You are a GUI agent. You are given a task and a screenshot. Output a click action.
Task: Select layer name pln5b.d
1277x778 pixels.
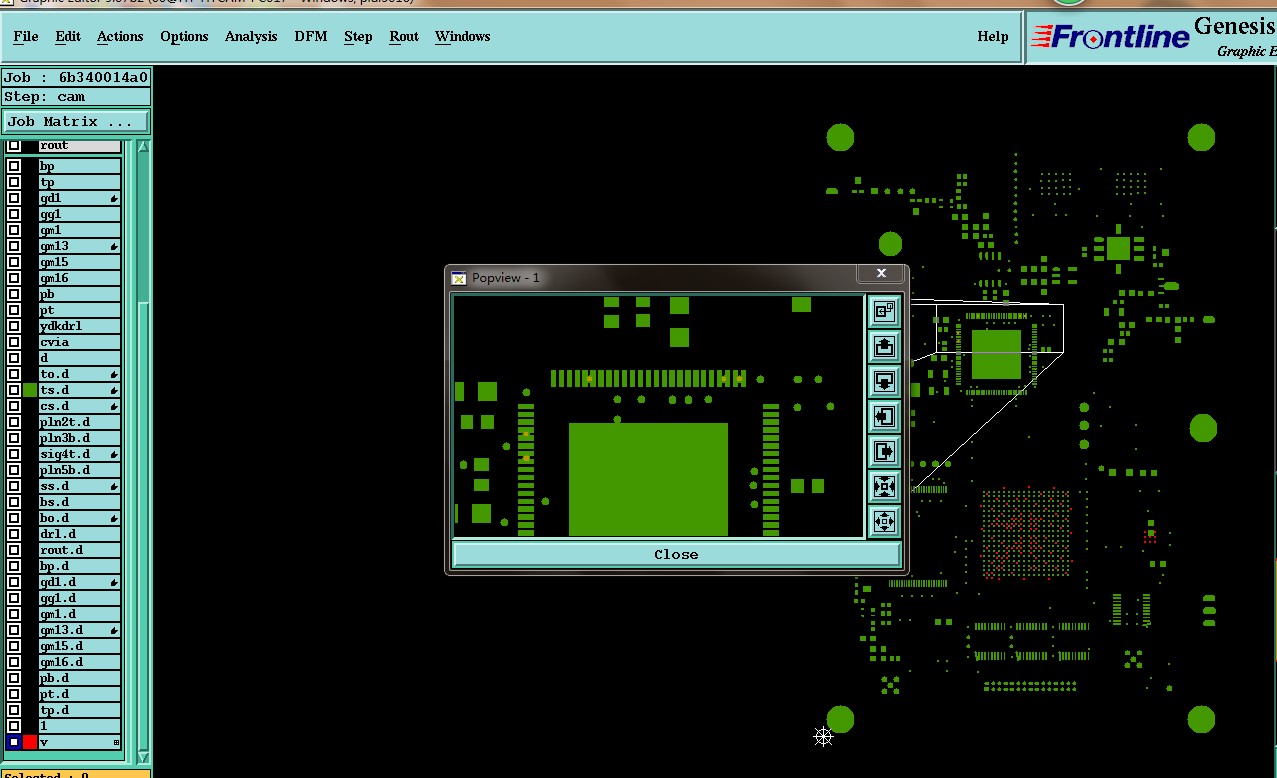coord(80,470)
